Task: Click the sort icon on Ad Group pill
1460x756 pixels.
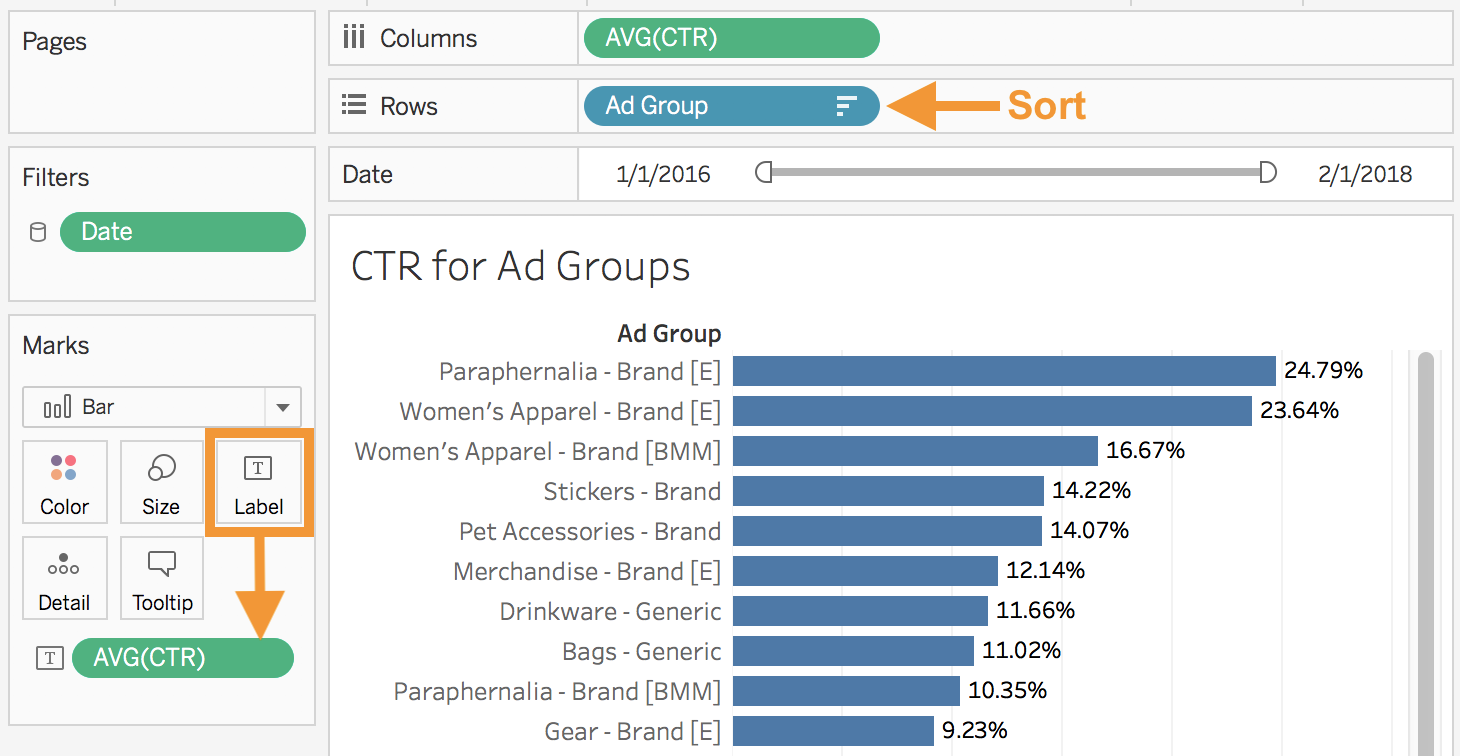Action: 846,106
